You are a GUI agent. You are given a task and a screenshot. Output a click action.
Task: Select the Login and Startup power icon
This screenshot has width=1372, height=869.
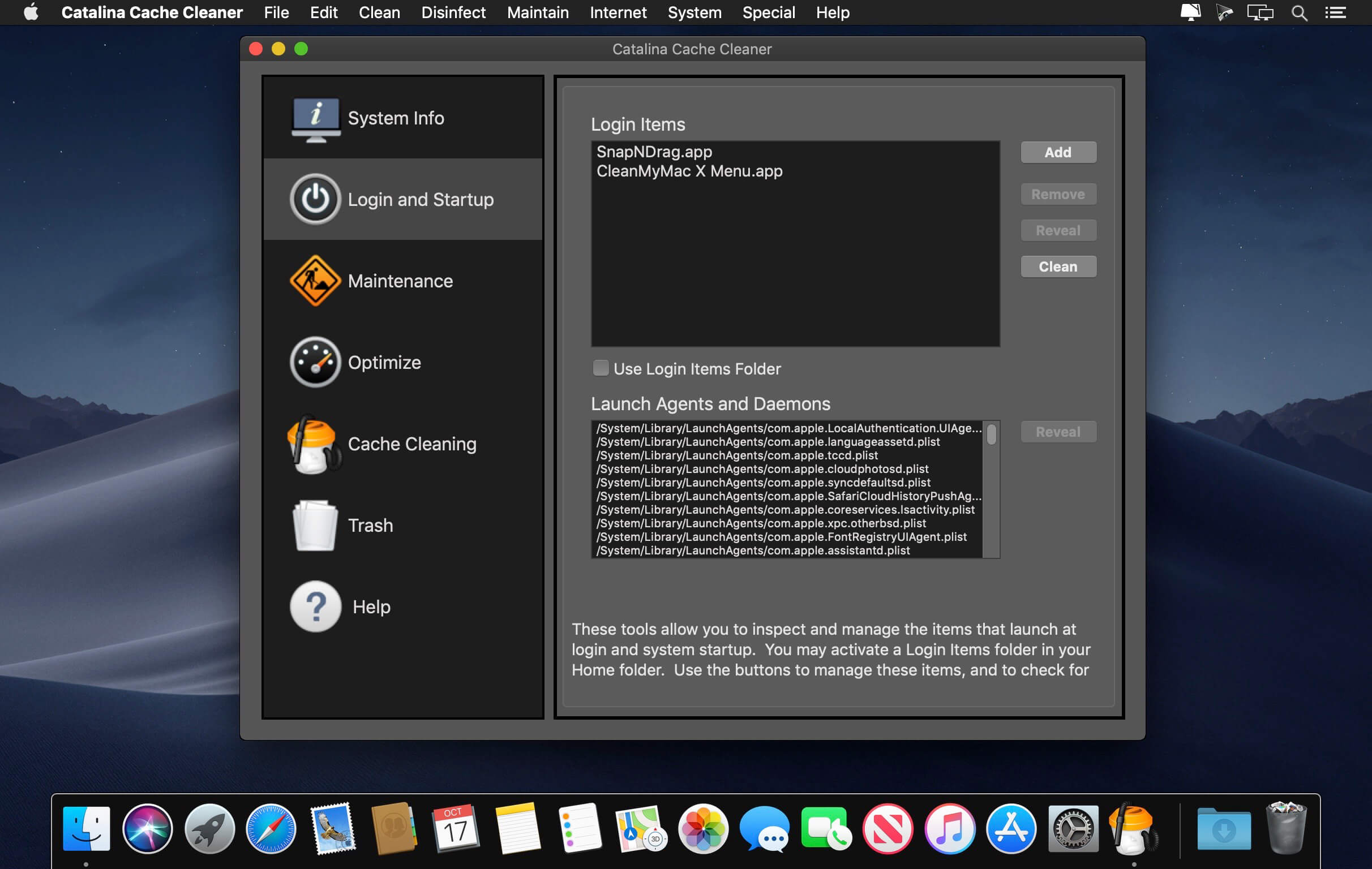(x=315, y=199)
